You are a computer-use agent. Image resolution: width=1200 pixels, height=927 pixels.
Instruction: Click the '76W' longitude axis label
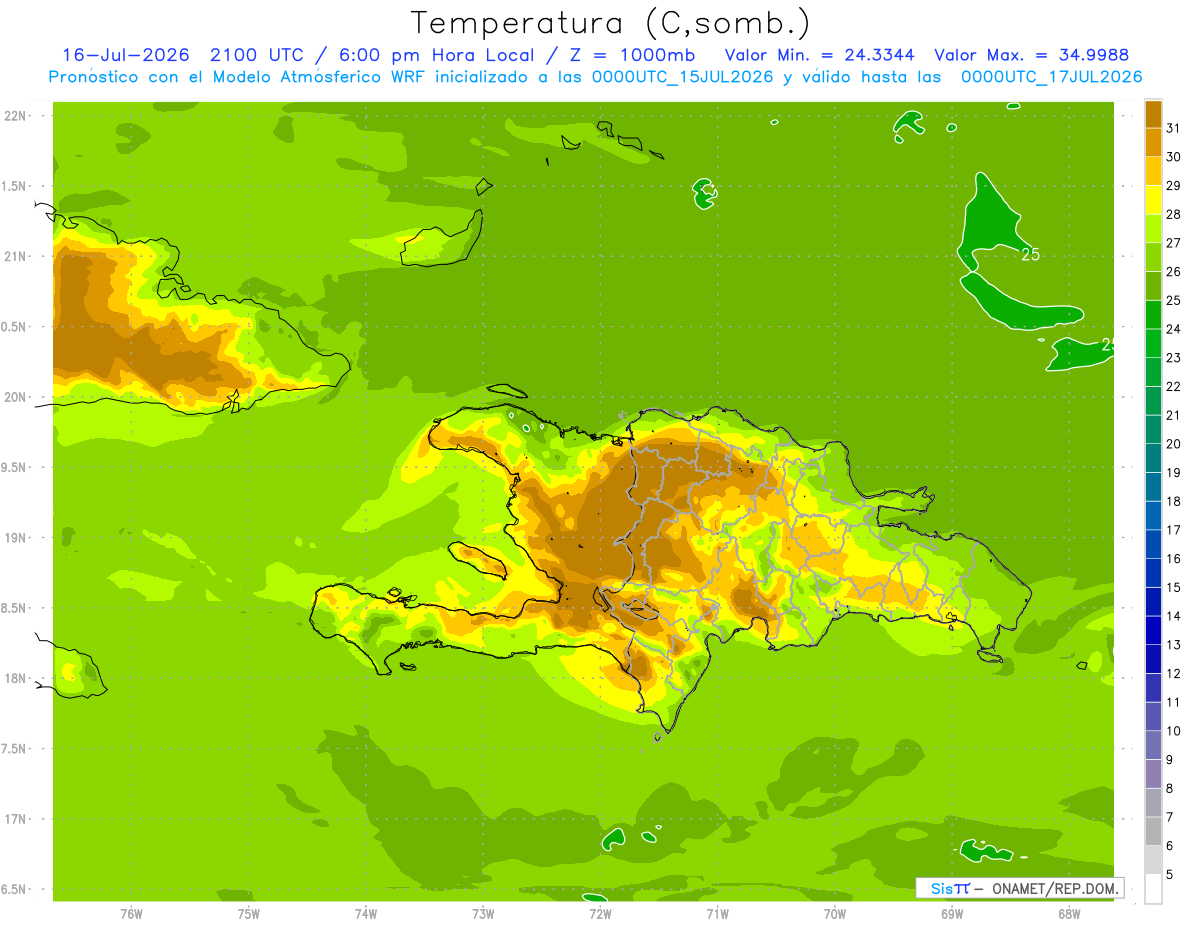click(x=131, y=913)
